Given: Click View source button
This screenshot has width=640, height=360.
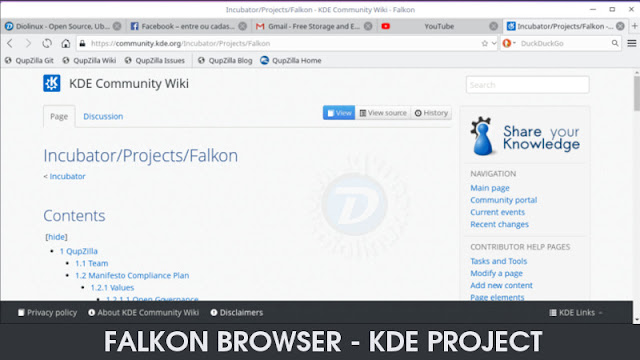Looking at the screenshot, I should pos(383,113).
